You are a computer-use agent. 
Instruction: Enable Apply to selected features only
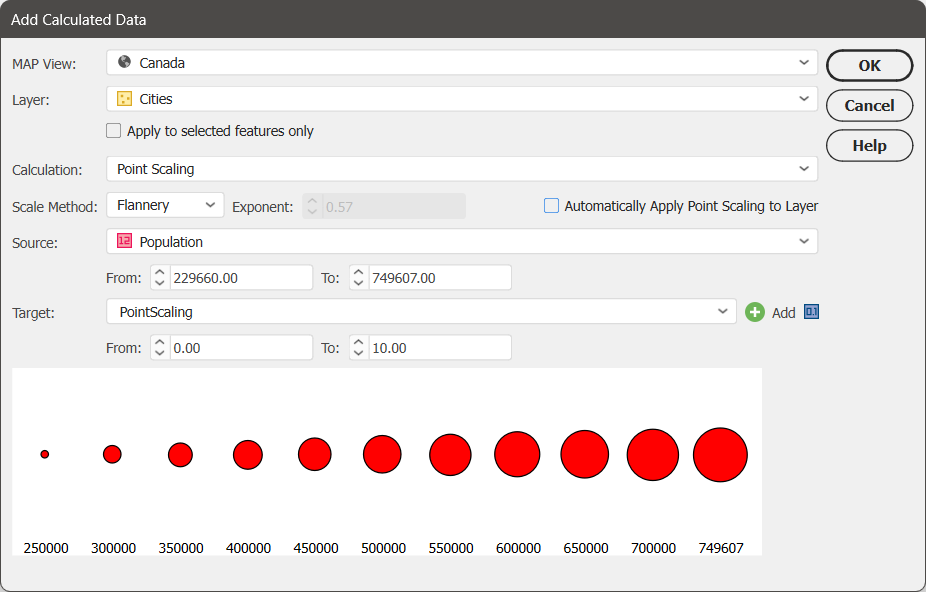point(114,131)
